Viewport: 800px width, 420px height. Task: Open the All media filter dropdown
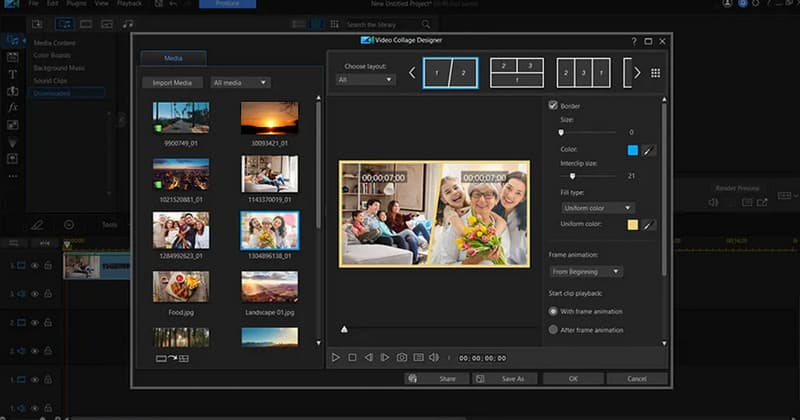(x=240, y=83)
